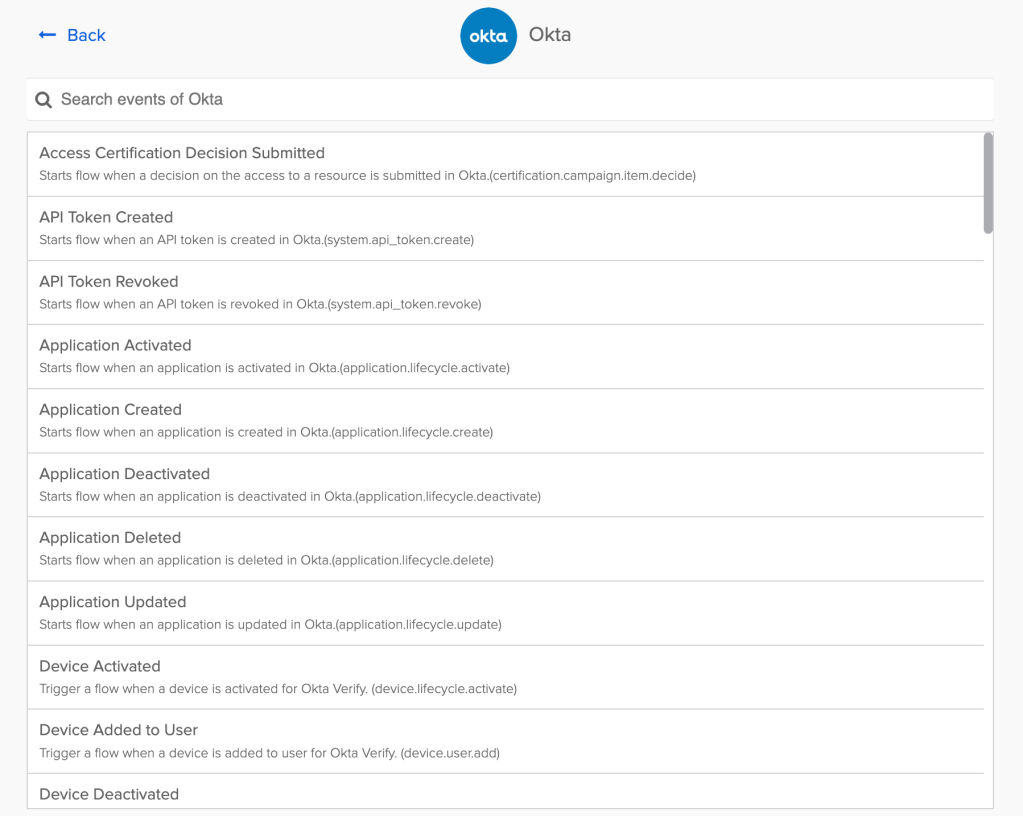Click the Back arrow icon
1023x816 pixels.
pyautogui.click(x=47, y=35)
